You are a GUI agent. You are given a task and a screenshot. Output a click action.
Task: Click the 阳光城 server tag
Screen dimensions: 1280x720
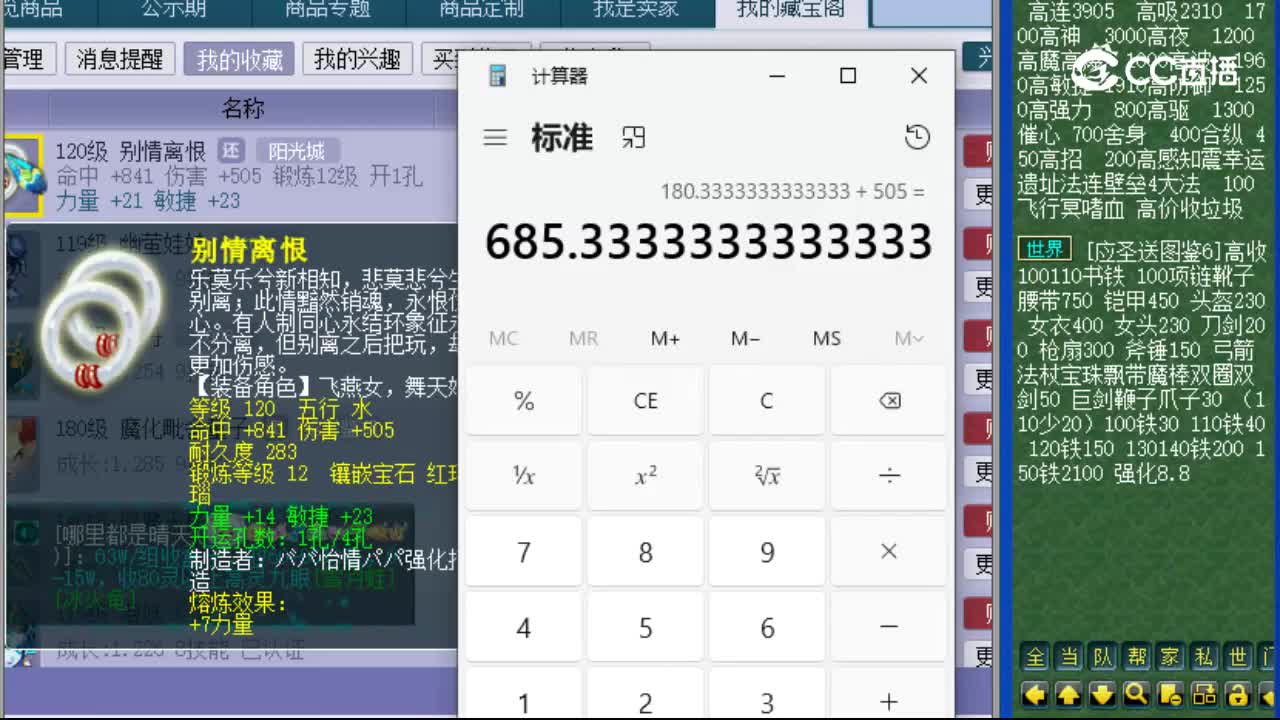coord(297,151)
